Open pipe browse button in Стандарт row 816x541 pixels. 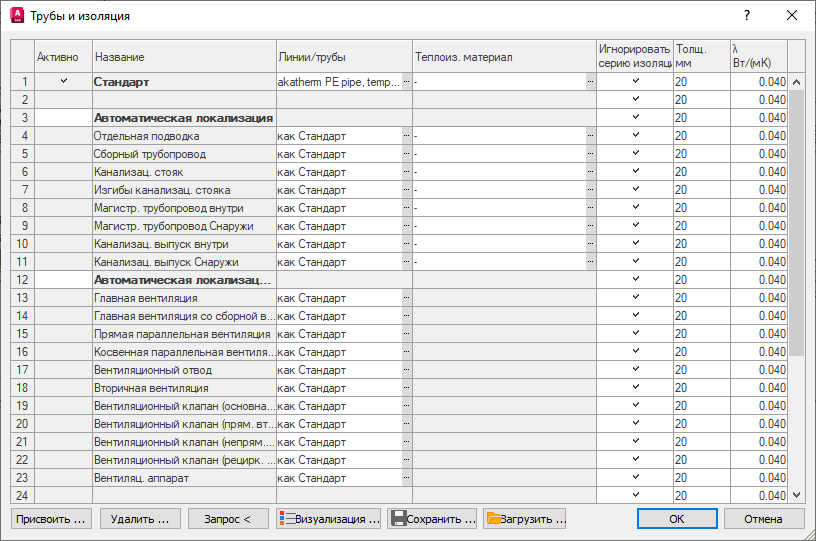(x=406, y=82)
